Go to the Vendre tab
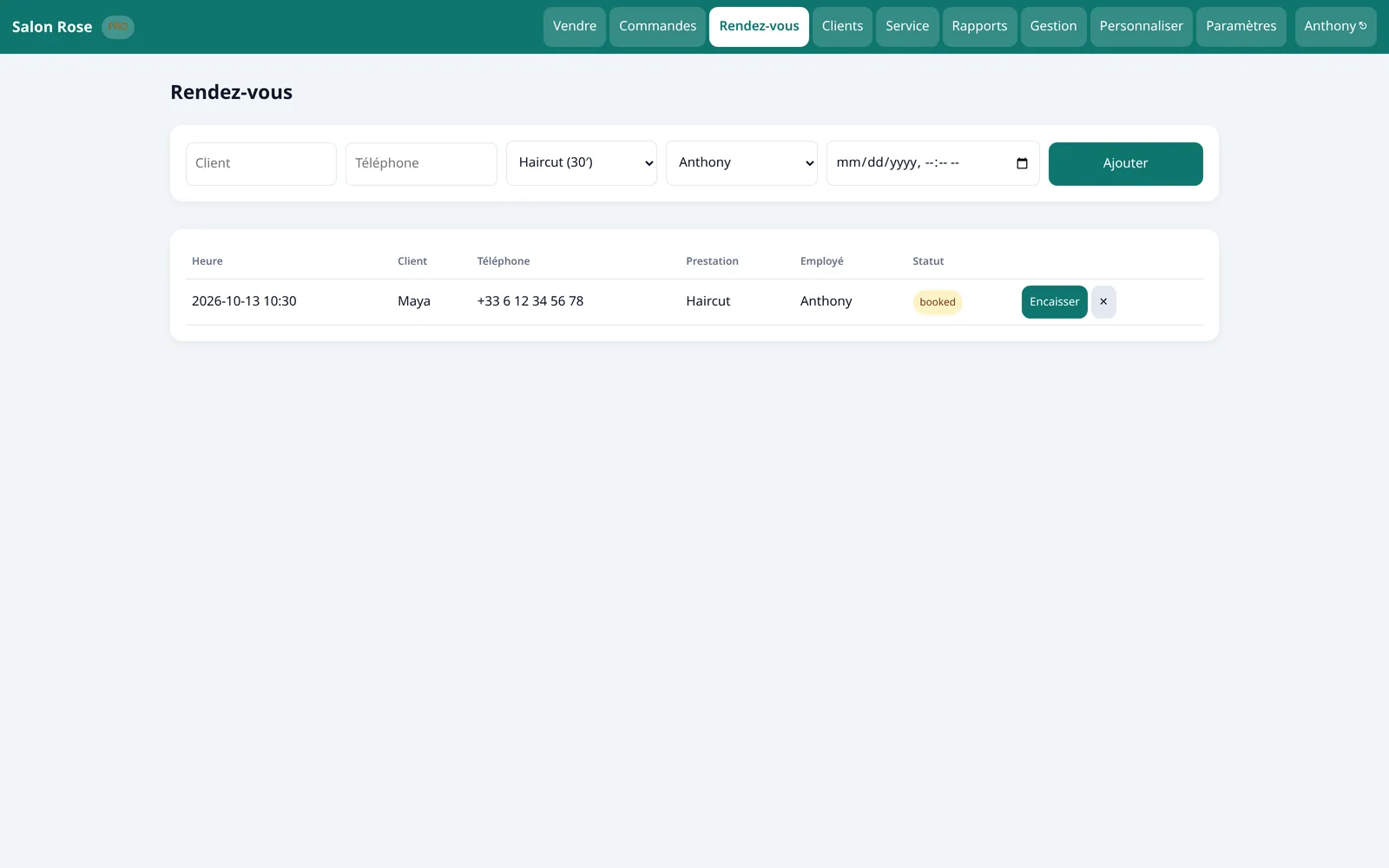This screenshot has width=1389, height=868. click(575, 27)
